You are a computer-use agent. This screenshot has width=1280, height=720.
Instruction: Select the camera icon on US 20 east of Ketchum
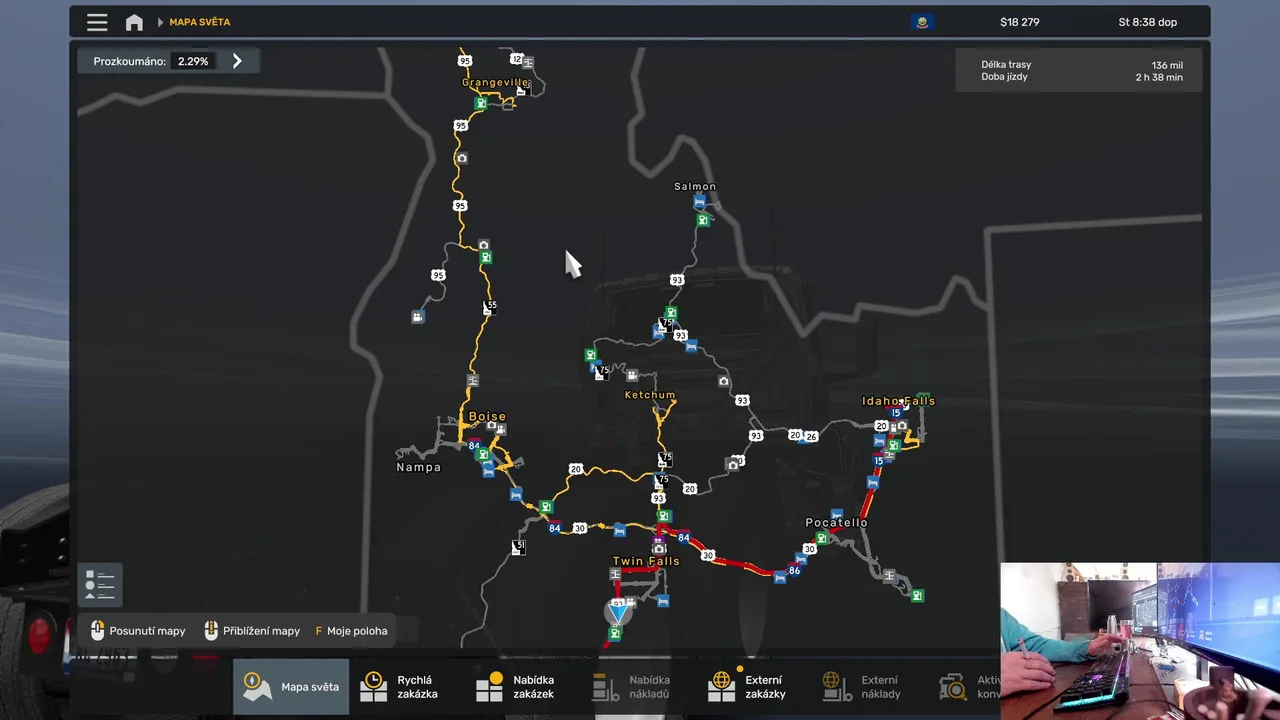(733, 464)
